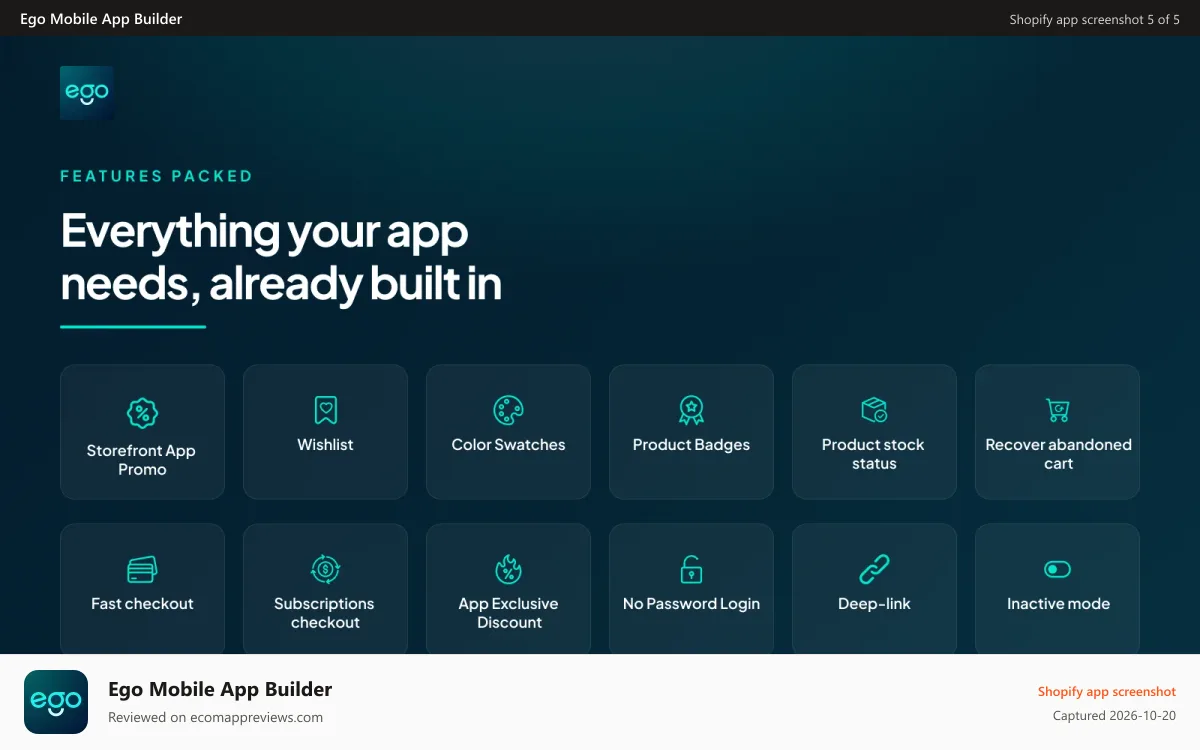The image size is (1200, 750).
Task: Select the 'Product Badges' card label
Action: [691, 445]
